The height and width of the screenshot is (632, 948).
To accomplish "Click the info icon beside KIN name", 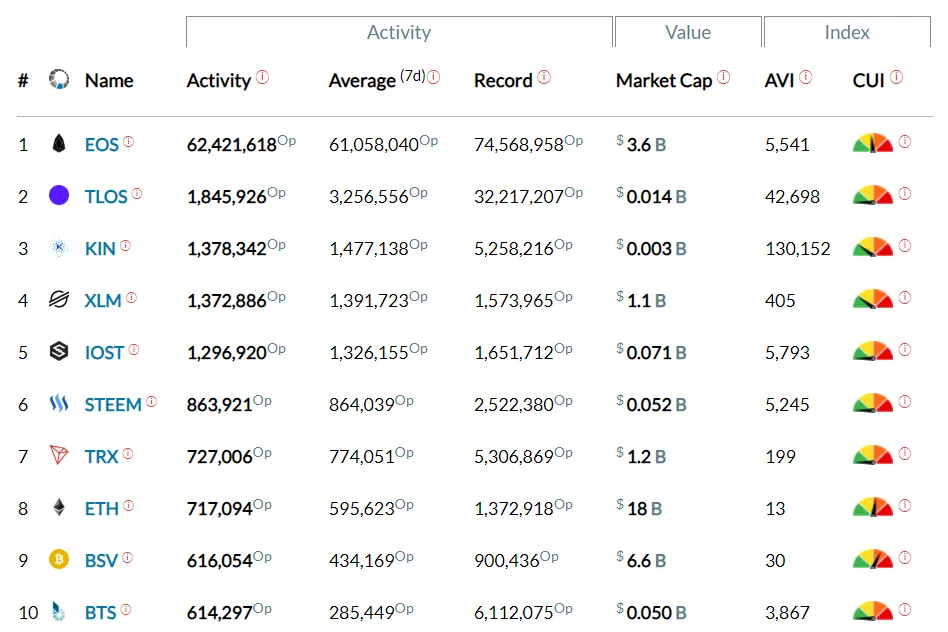I will click(125, 246).
